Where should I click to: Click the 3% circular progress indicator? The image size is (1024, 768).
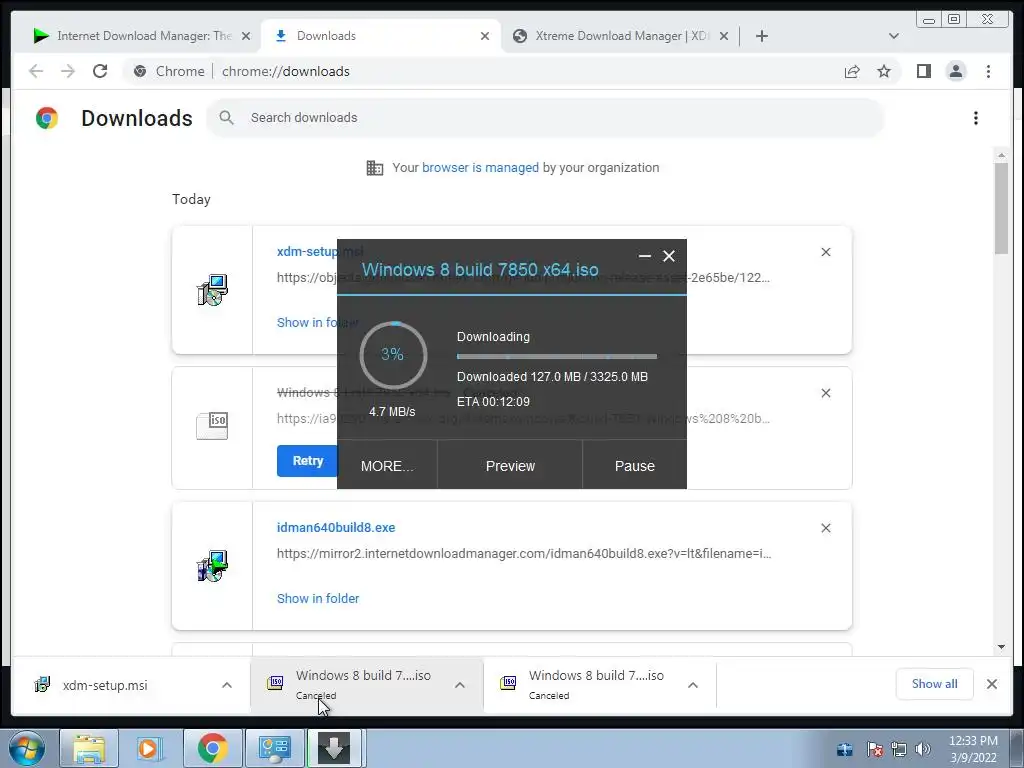click(392, 355)
